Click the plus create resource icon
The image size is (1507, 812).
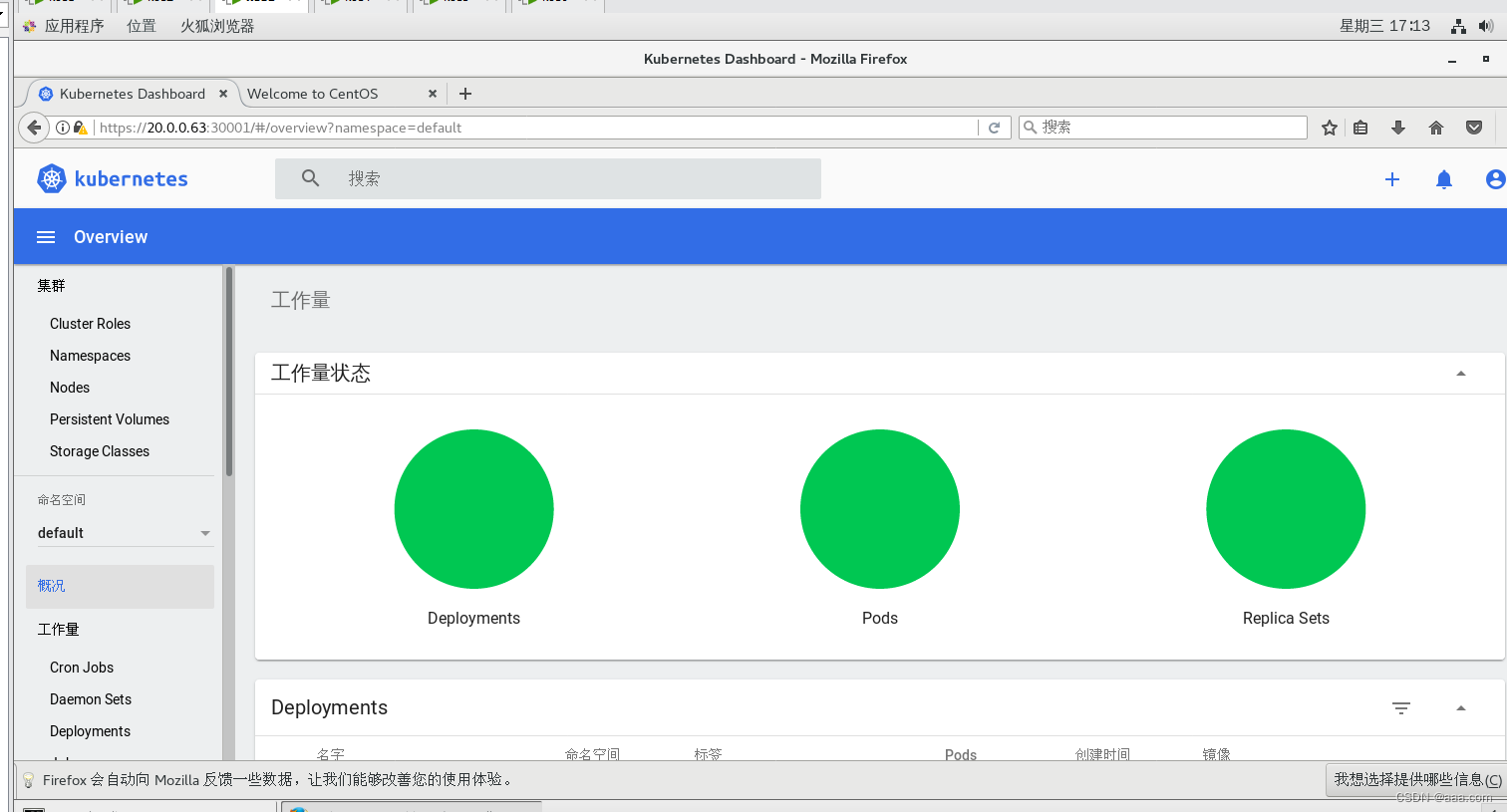pos(1392,179)
